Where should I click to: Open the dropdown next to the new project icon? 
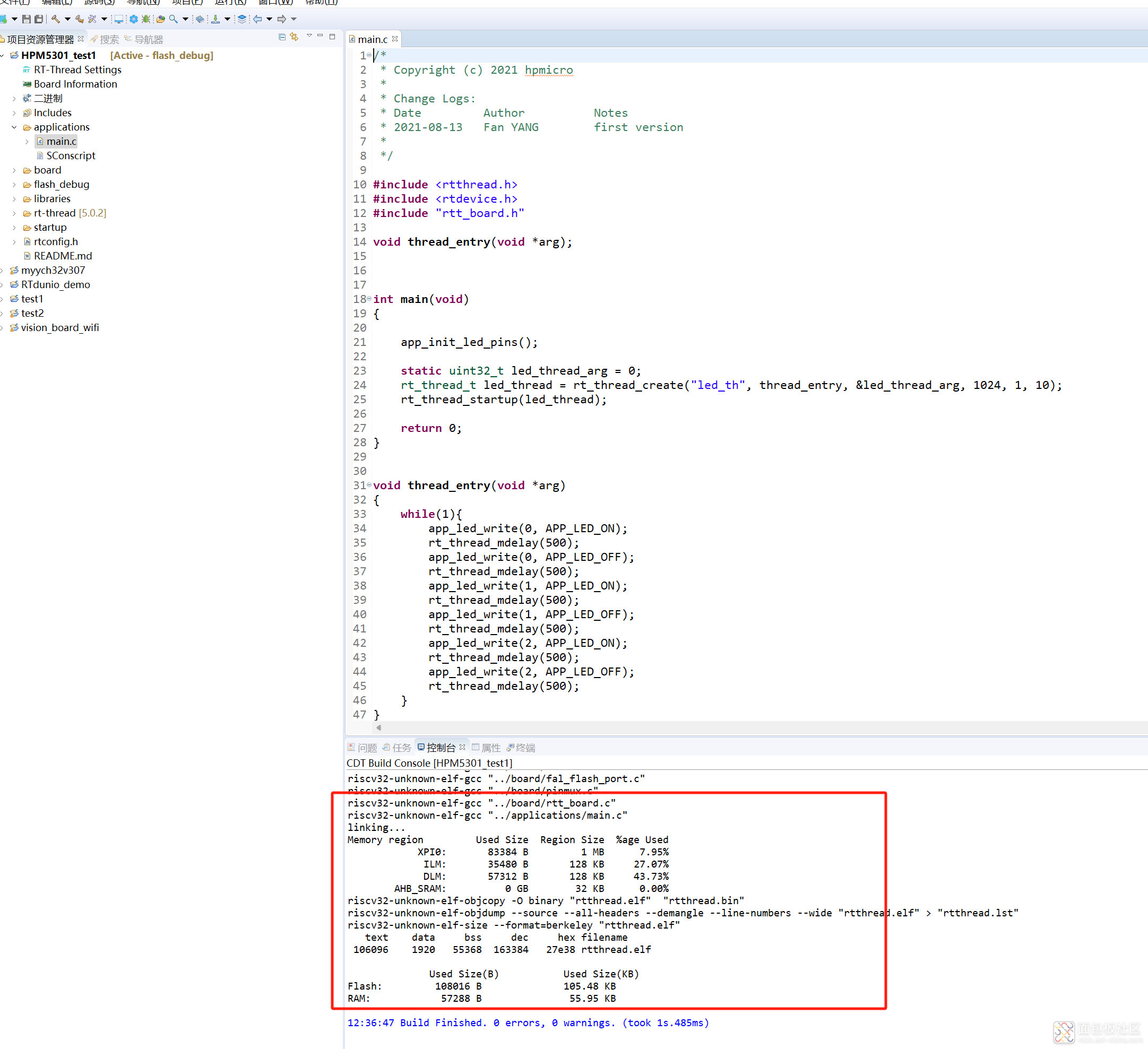(15, 19)
